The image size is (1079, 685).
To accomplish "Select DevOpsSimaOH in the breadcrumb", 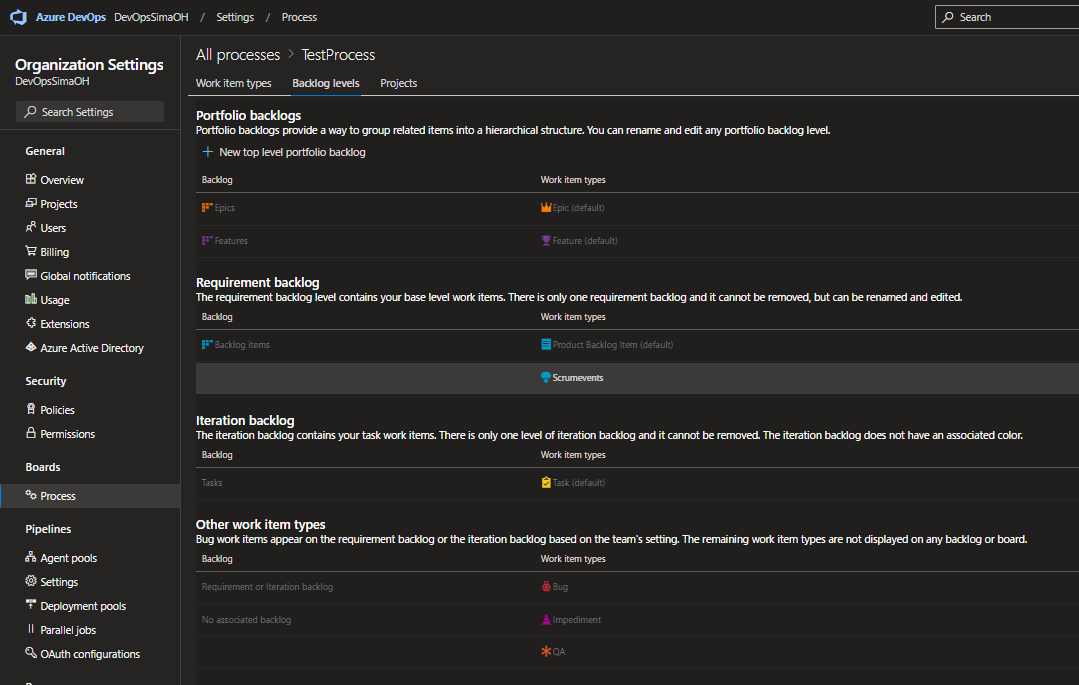I will [151, 17].
